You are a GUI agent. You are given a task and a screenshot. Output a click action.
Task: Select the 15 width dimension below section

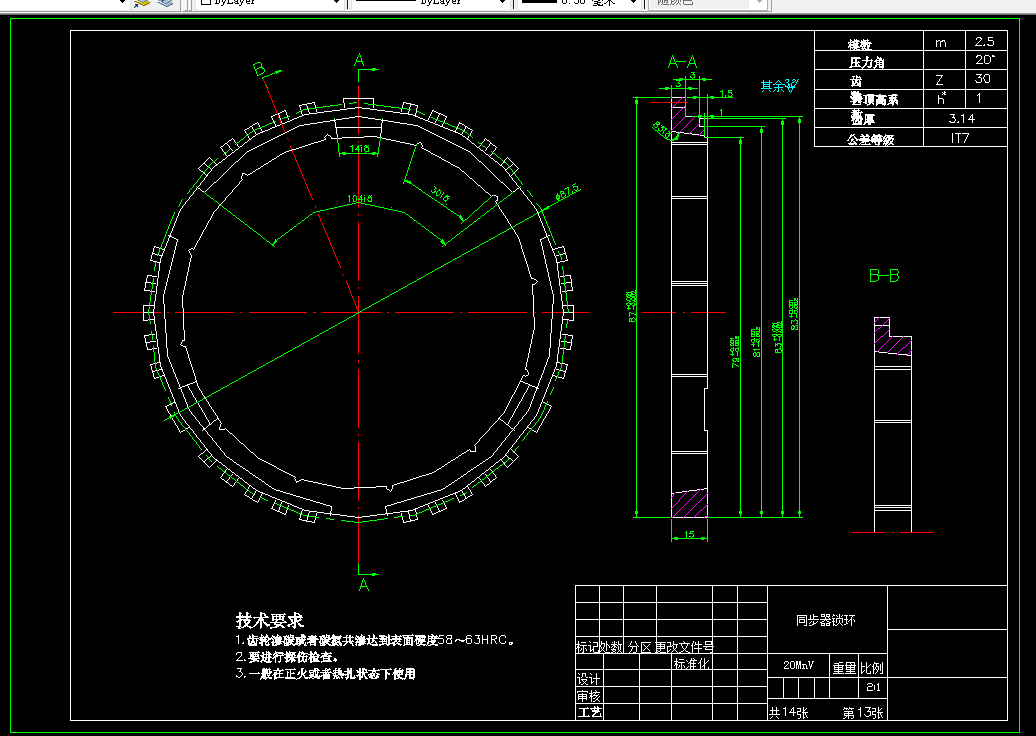(689, 534)
